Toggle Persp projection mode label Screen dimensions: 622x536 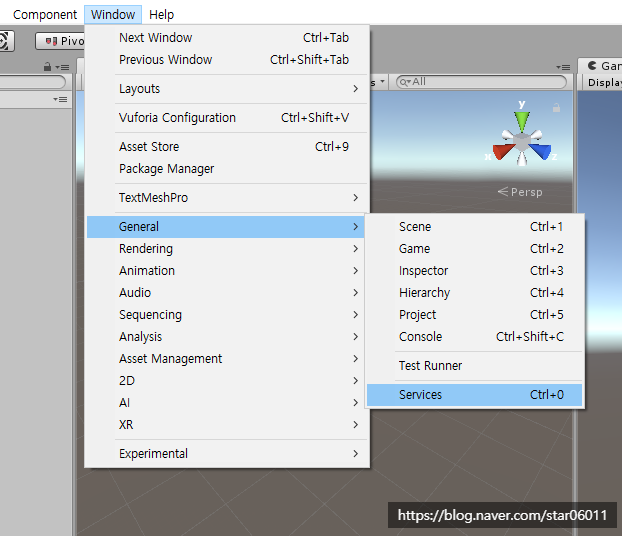coord(520,192)
